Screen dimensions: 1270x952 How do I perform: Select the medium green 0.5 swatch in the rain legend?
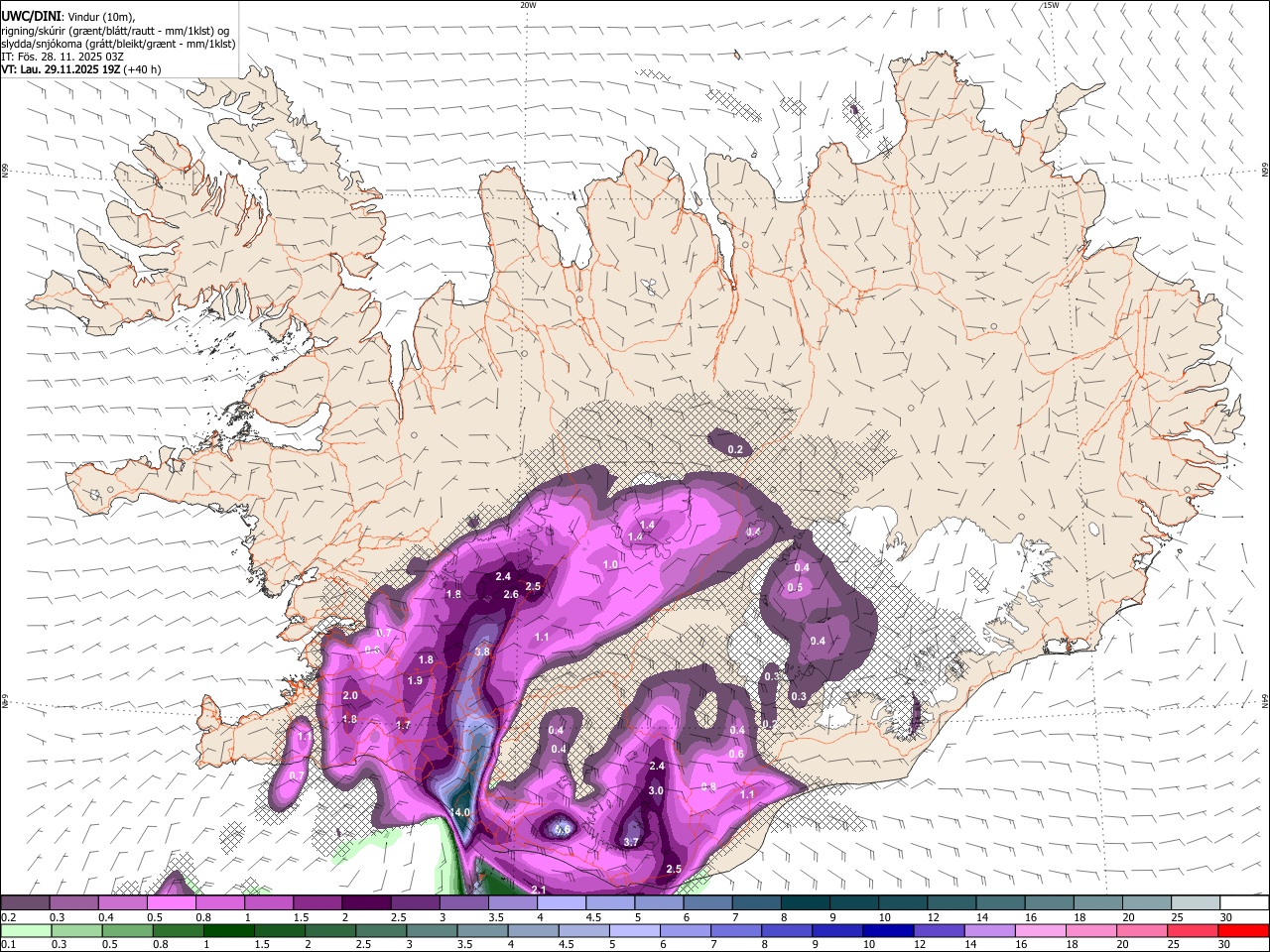[x=128, y=931]
